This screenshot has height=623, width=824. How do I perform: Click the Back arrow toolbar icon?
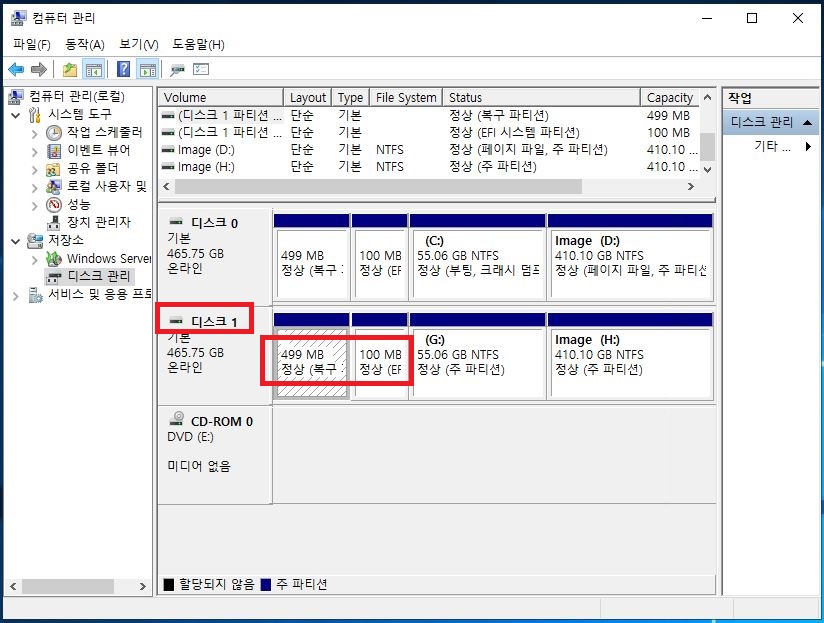[x=16, y=69]
